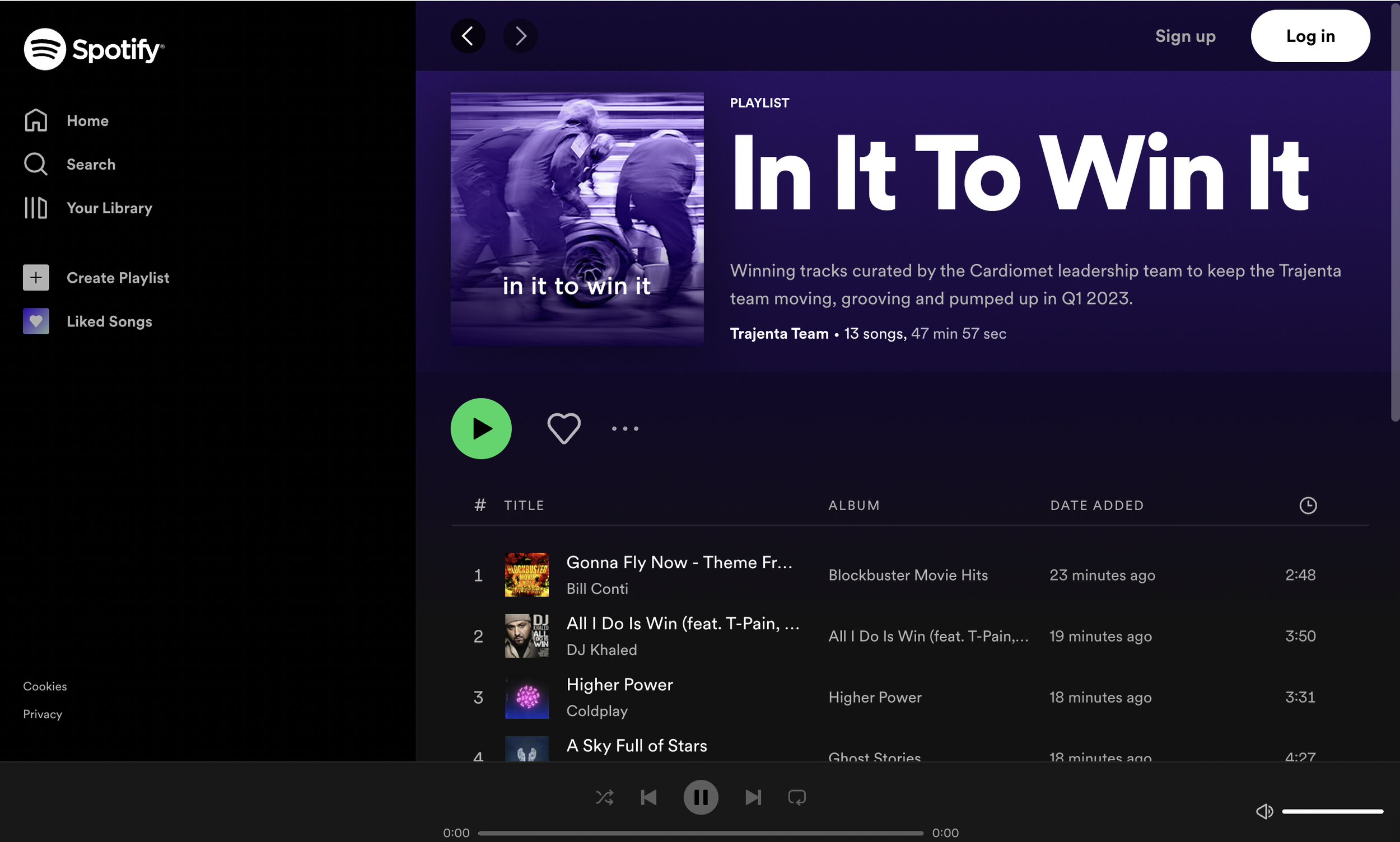Click the Higher Power track album art
This screenshot has height=842, width=1400.
click(x=526, y=698)
